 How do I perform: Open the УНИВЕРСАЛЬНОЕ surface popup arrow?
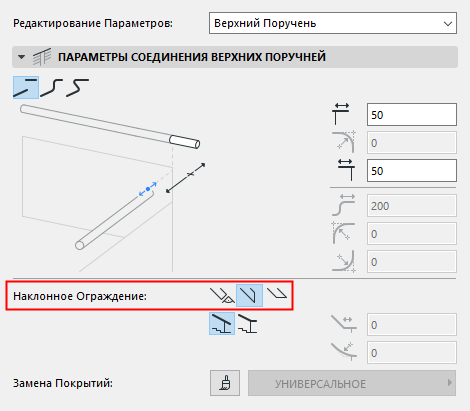click(x=450, y=383)
